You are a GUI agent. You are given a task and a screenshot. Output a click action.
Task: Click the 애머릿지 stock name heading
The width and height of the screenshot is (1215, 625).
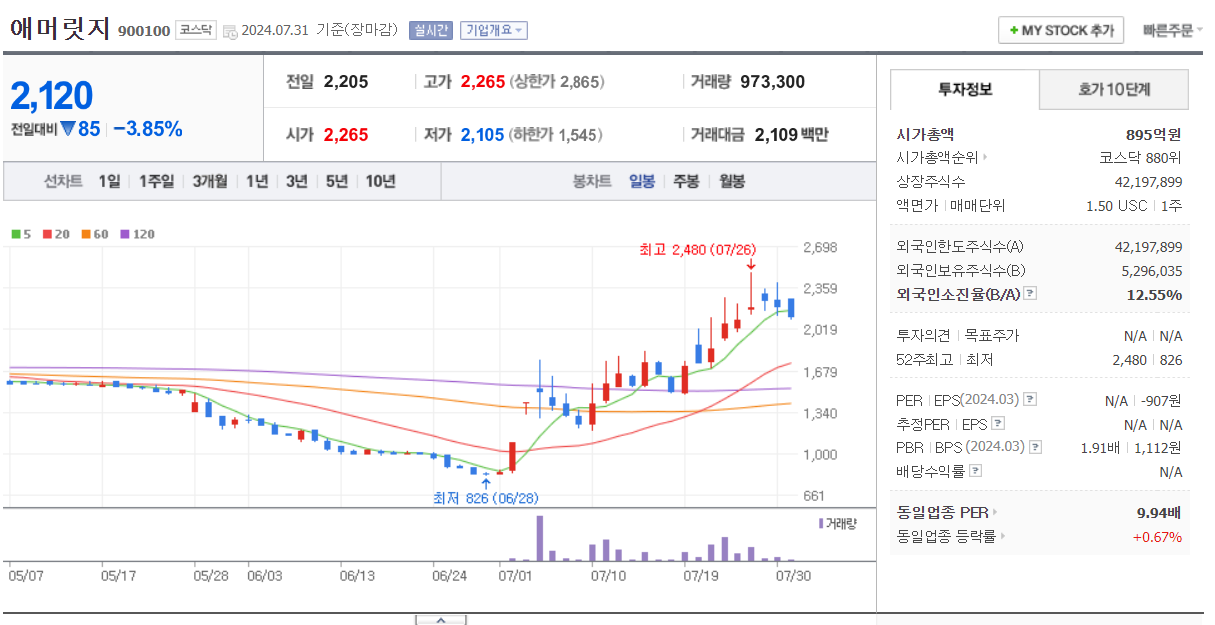pyautogui.click(x=60, y=28)
